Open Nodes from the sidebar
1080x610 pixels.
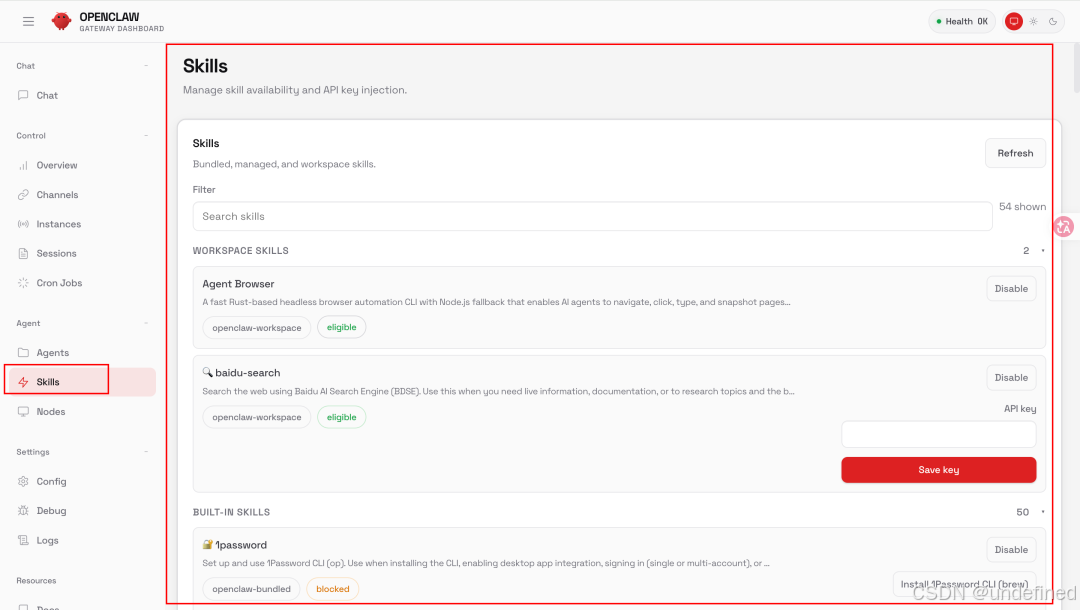[x=50, y=412]
